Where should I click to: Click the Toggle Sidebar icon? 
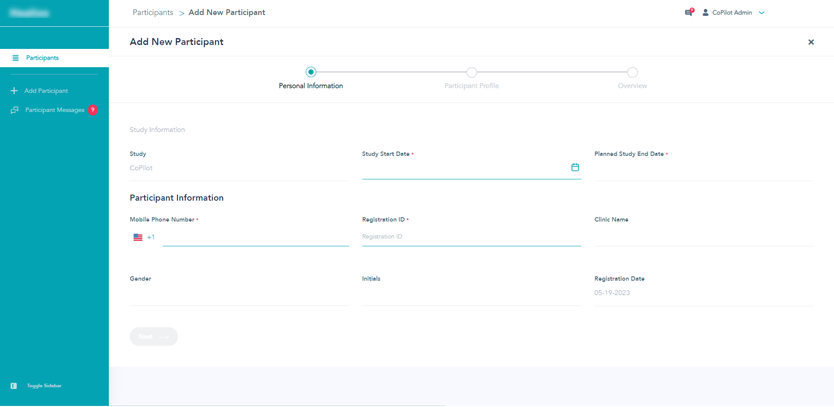tap(14, 386)
